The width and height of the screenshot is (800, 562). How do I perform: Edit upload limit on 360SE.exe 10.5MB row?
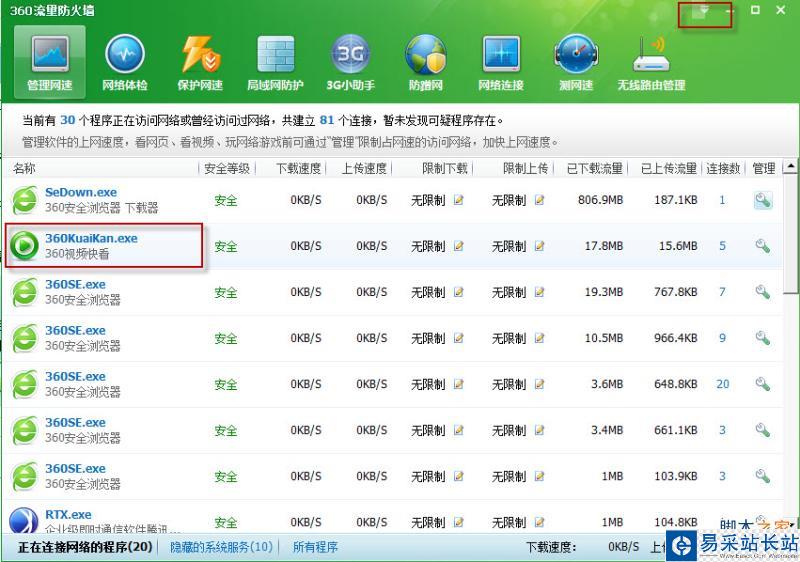coord(539,338)
